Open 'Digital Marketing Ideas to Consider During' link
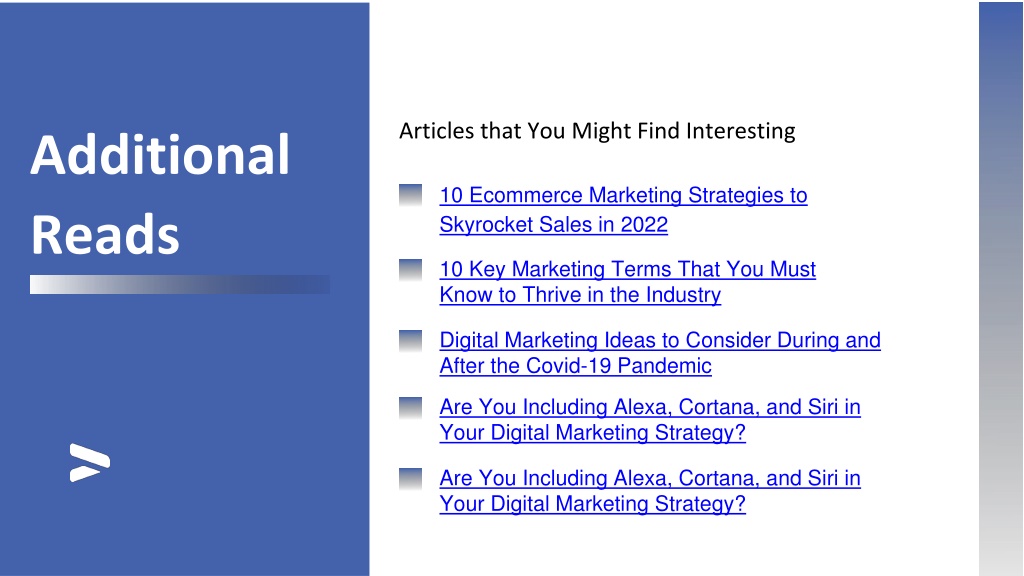Screen dimensions: 1024x576 (x=660, y=340)
